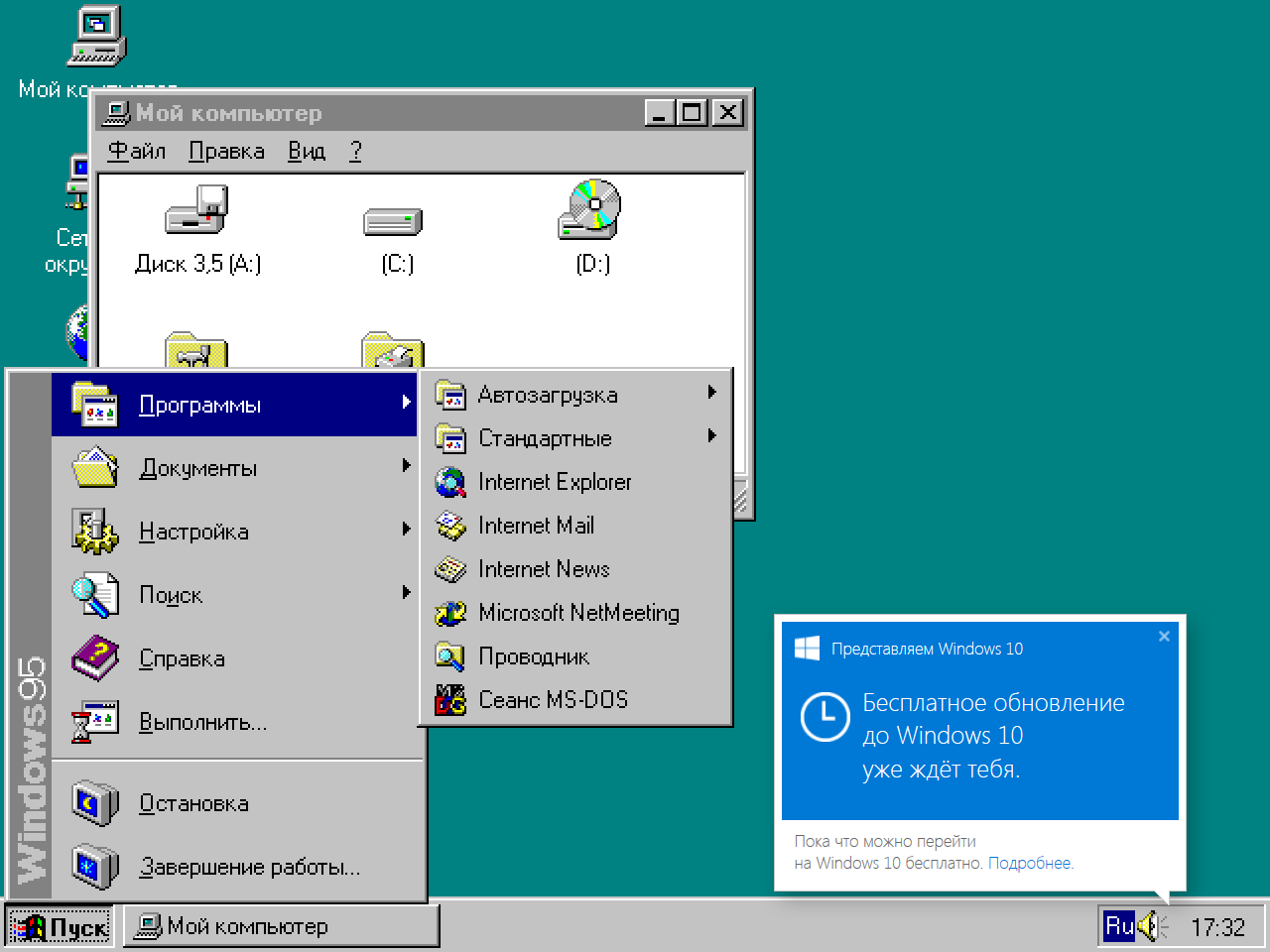Click the volume speaker tray icon

click(1151, 926)
